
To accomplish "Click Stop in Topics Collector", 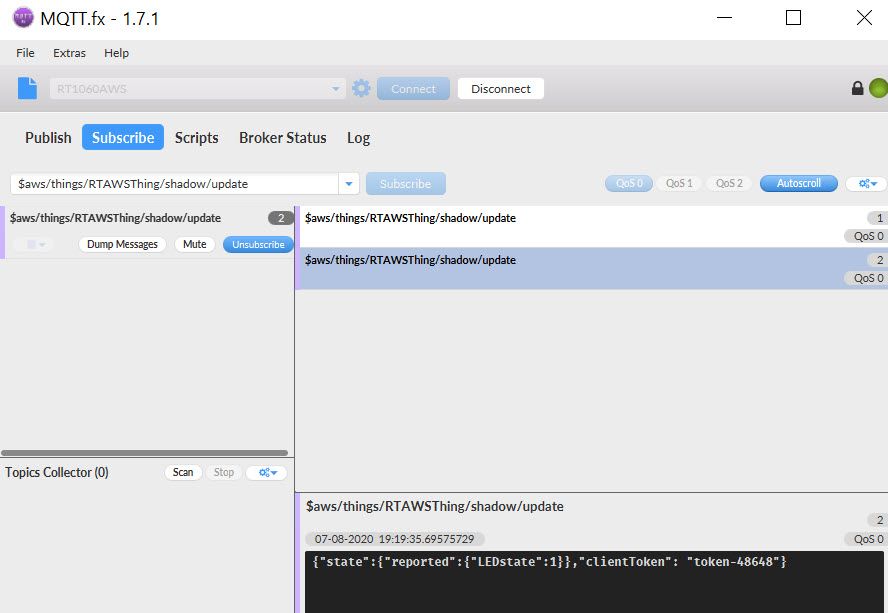I will point(224,472).
